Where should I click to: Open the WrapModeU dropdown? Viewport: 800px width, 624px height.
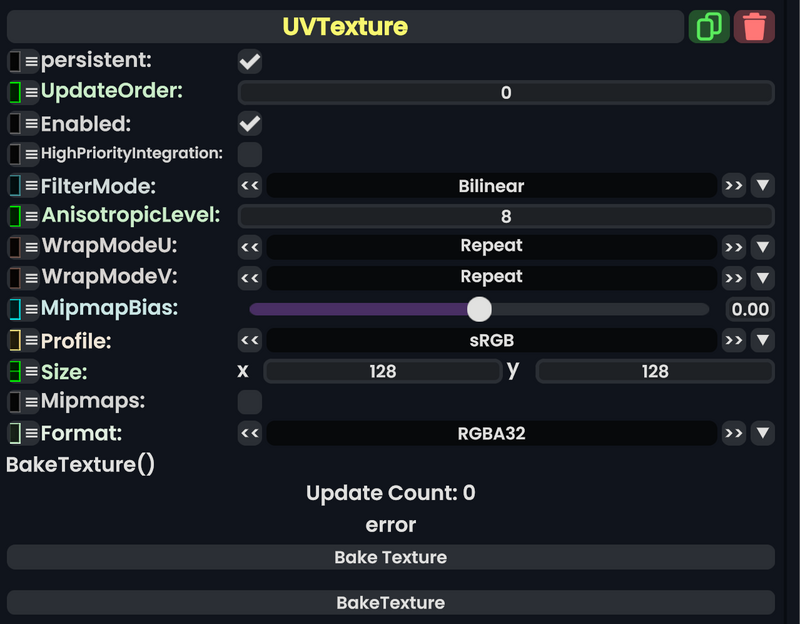click(762, 246)
